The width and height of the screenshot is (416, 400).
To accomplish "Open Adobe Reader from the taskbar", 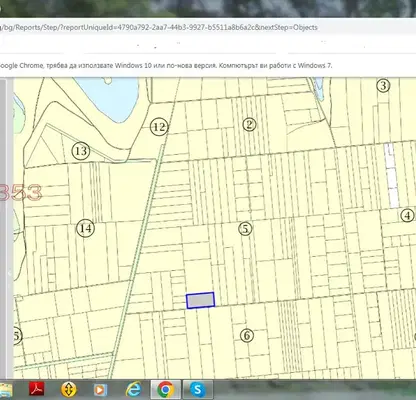I will coord(37,389).
